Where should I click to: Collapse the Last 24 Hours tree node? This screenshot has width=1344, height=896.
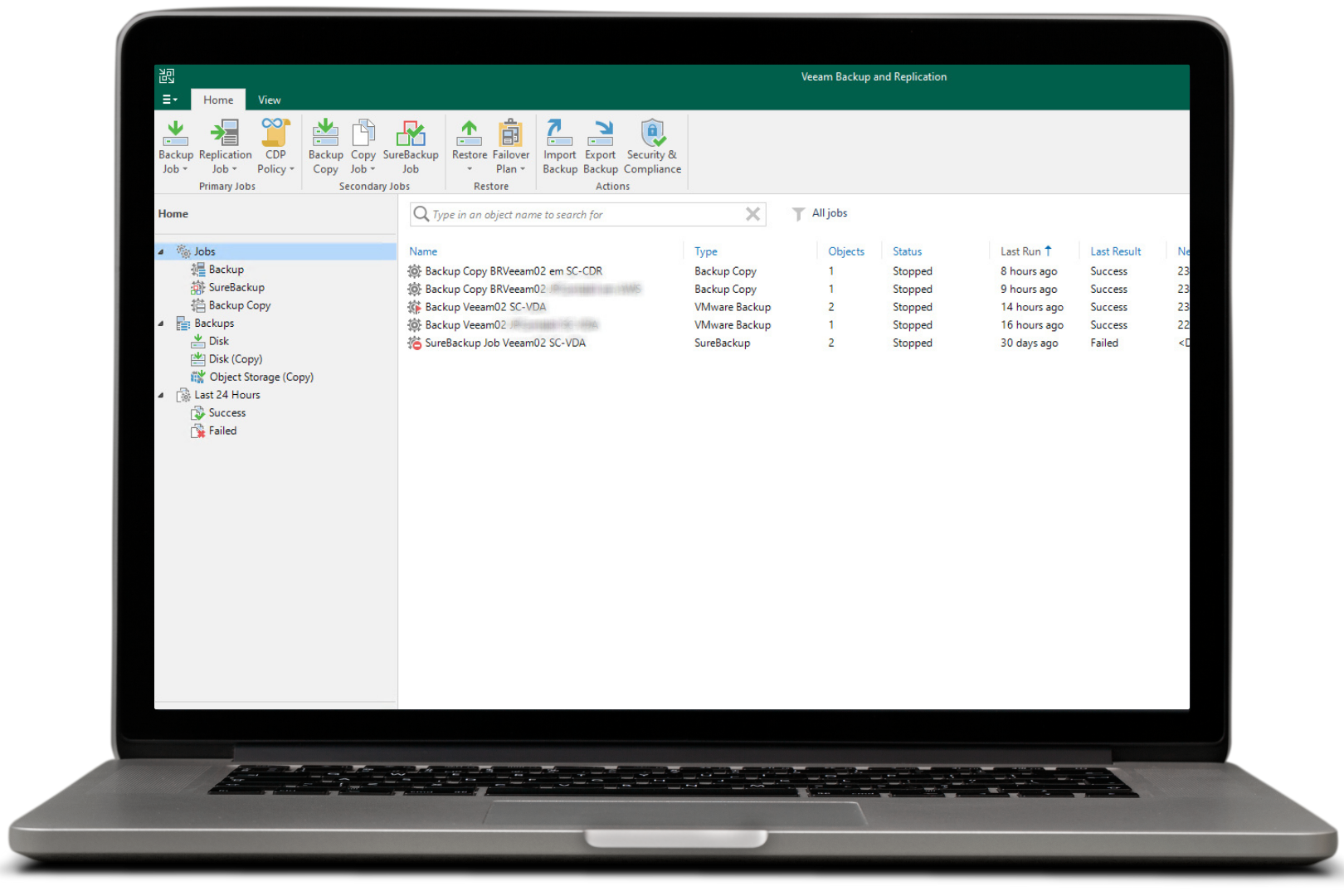[161, 395]
